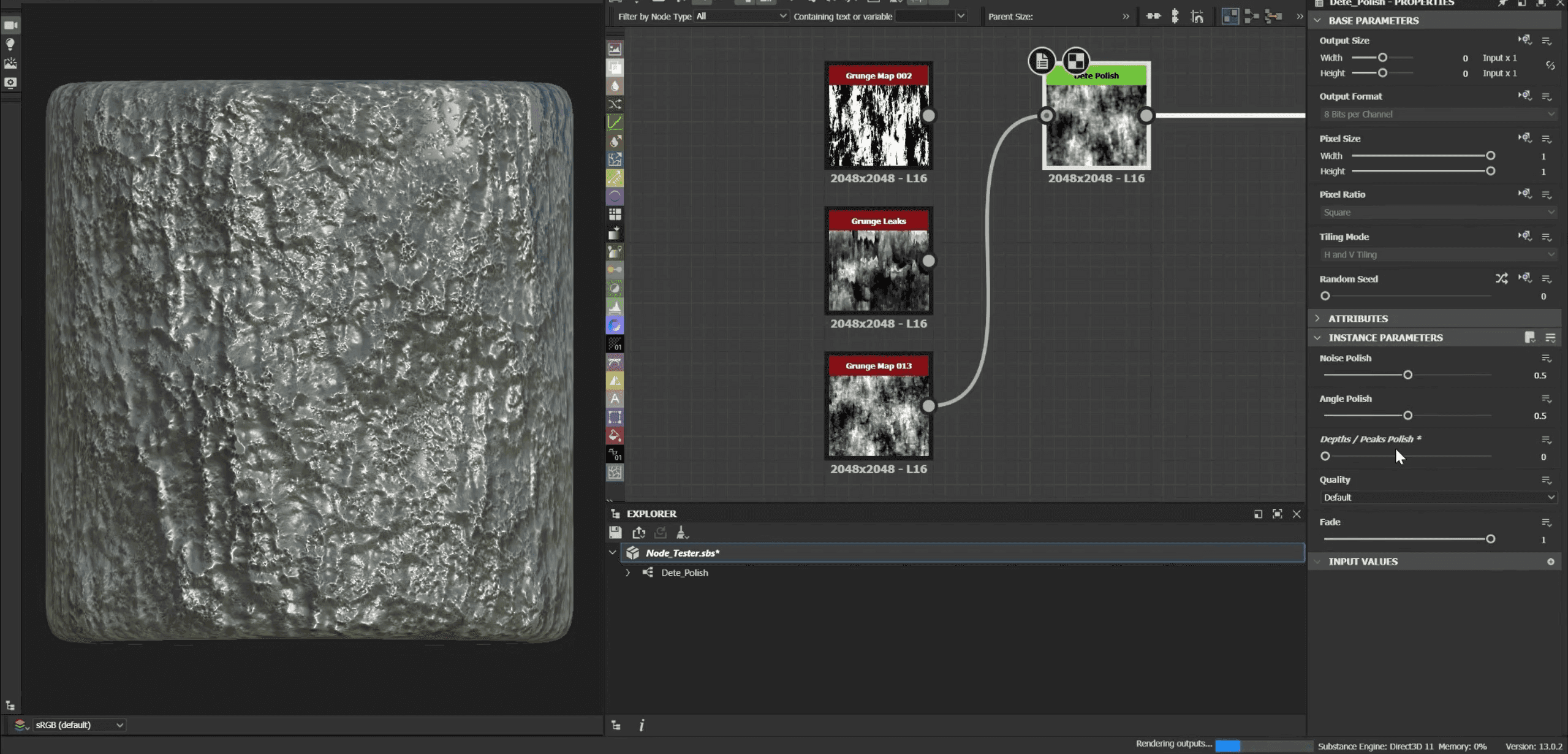
Task: Select the Grunge Leaks node thumbnail
Action: (878, 270)
